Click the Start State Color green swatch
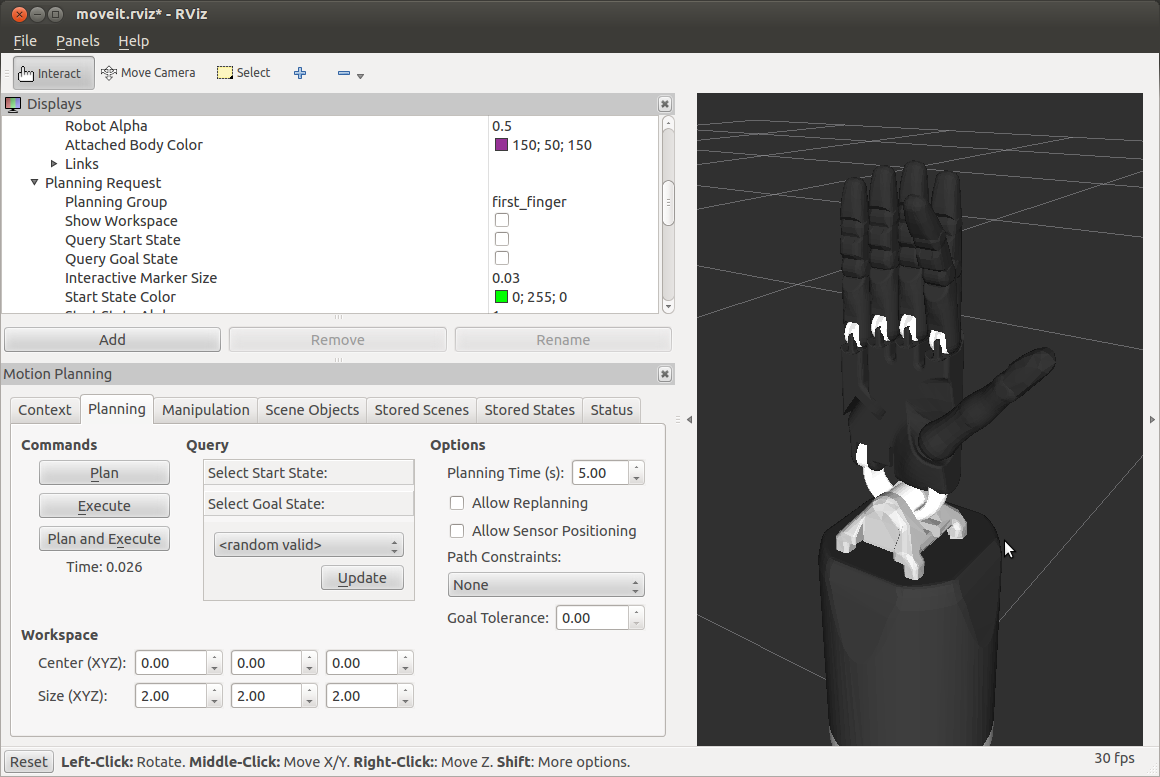This screenshot has height=777, width=1160. 501,297
